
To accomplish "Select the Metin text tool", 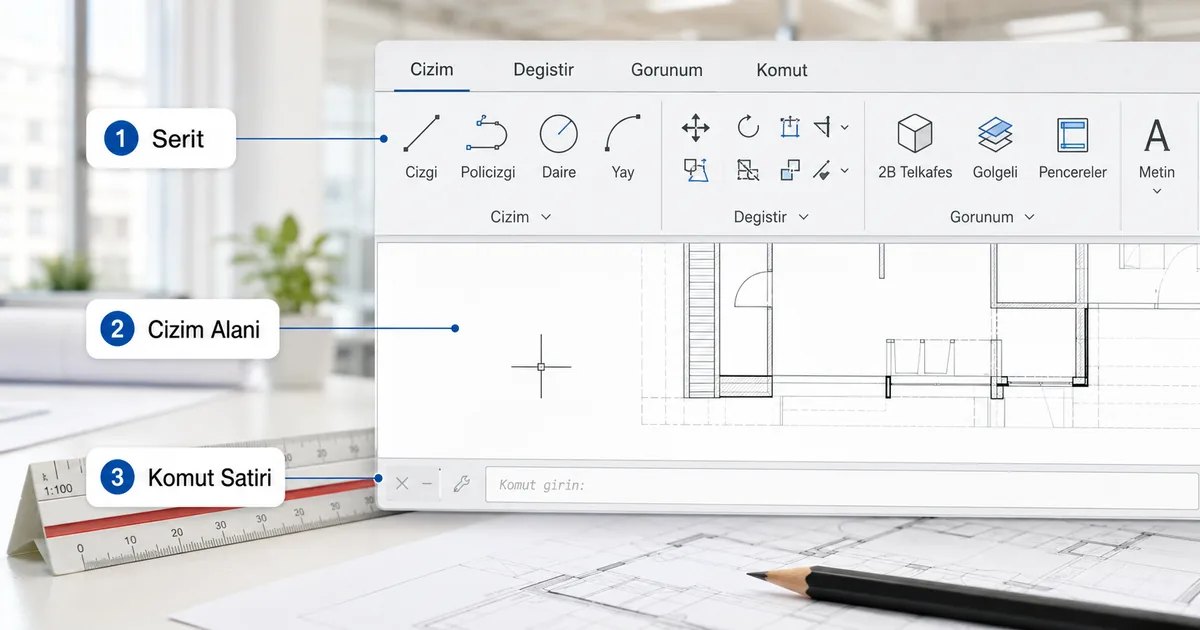I will [1157, 146].
